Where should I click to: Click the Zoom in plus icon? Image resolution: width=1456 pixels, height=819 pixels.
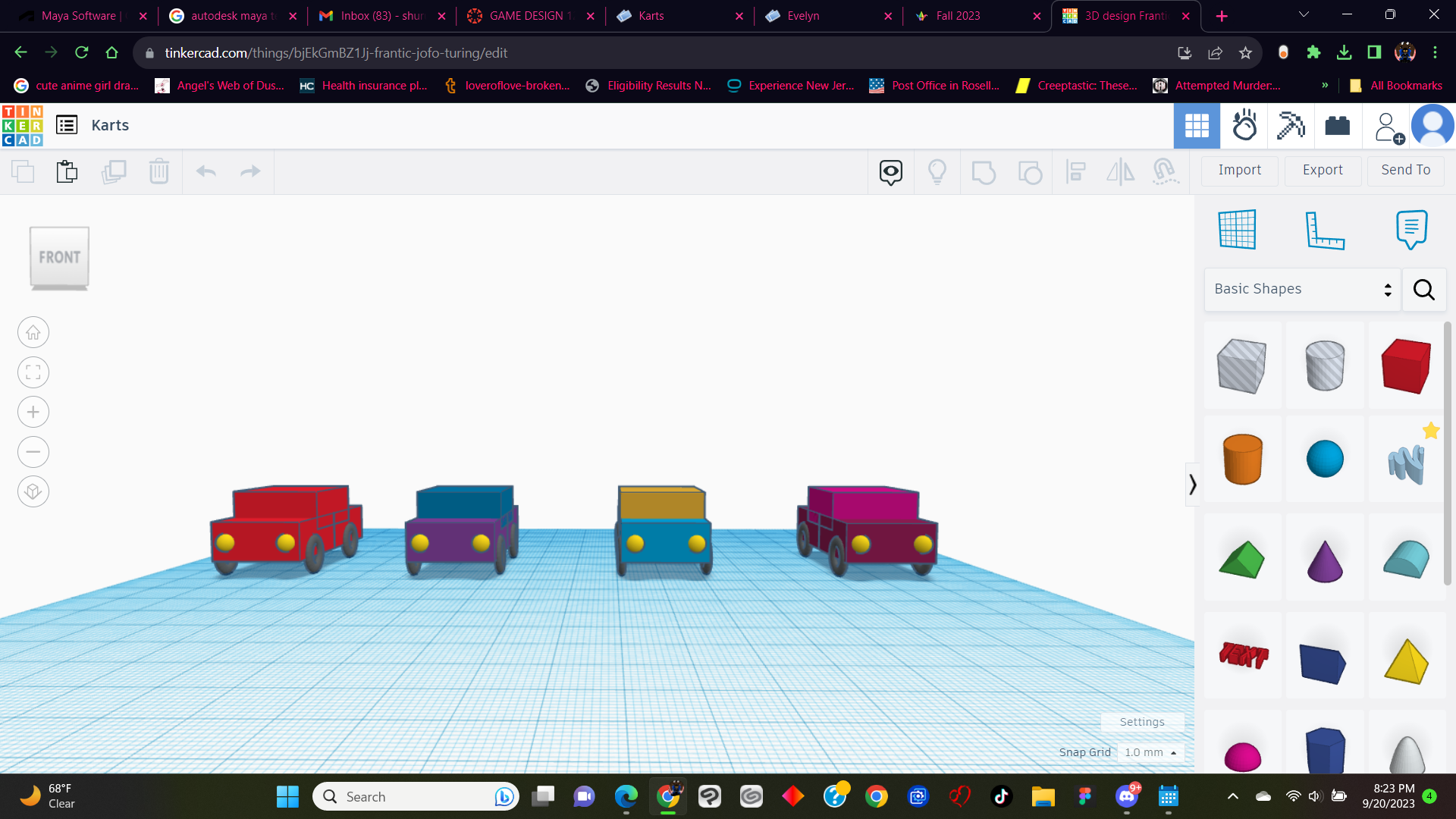point(33,413)
